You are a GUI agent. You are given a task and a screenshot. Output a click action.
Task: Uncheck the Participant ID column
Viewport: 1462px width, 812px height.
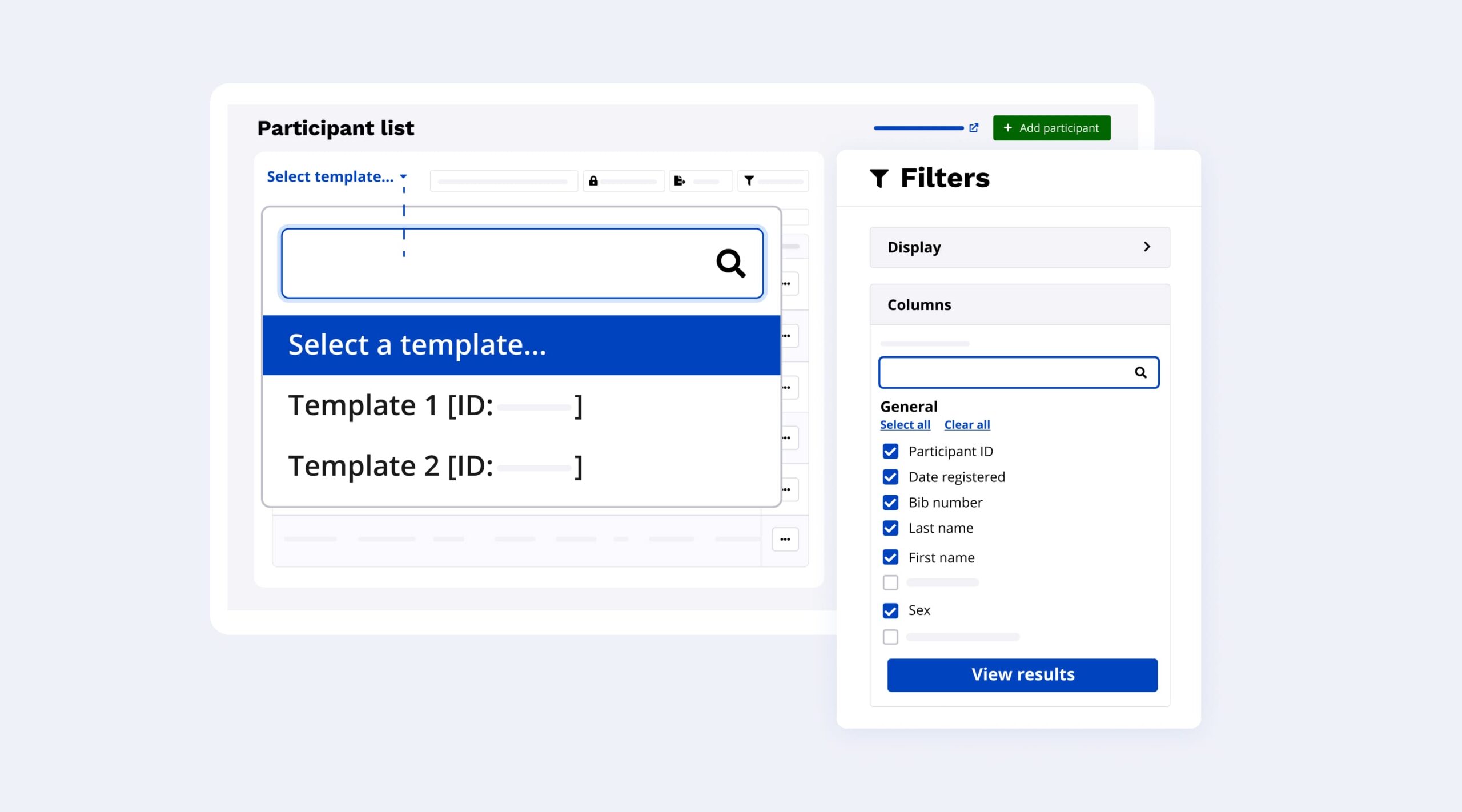tap(890, 452)
